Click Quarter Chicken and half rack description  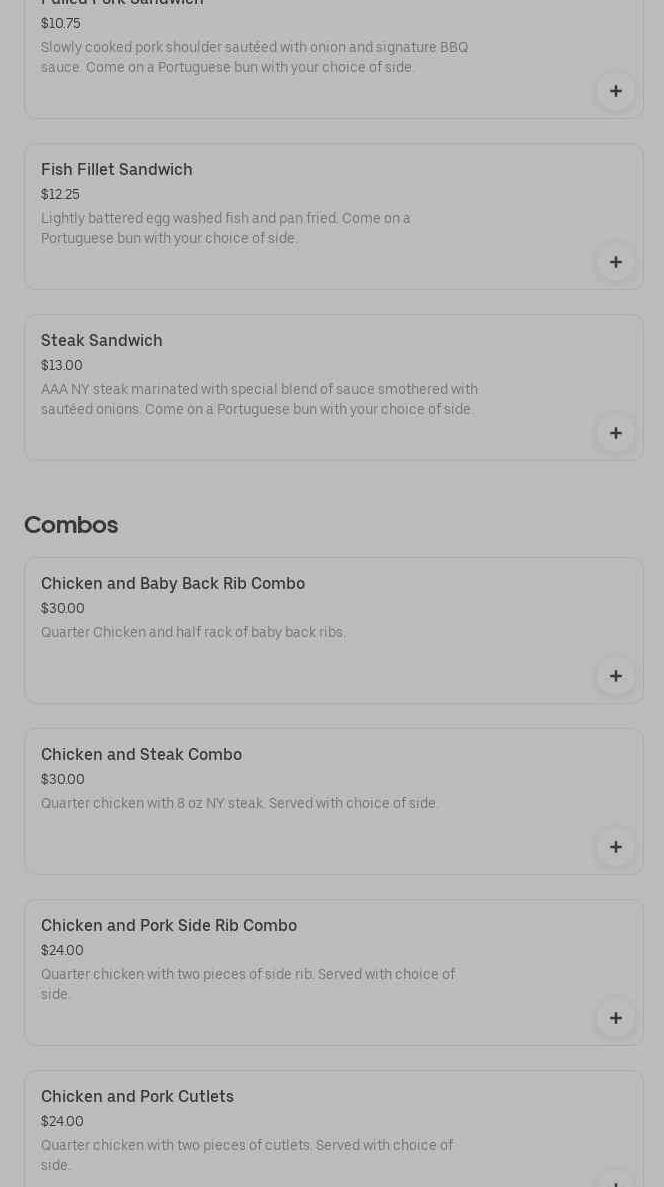point(193,633)
